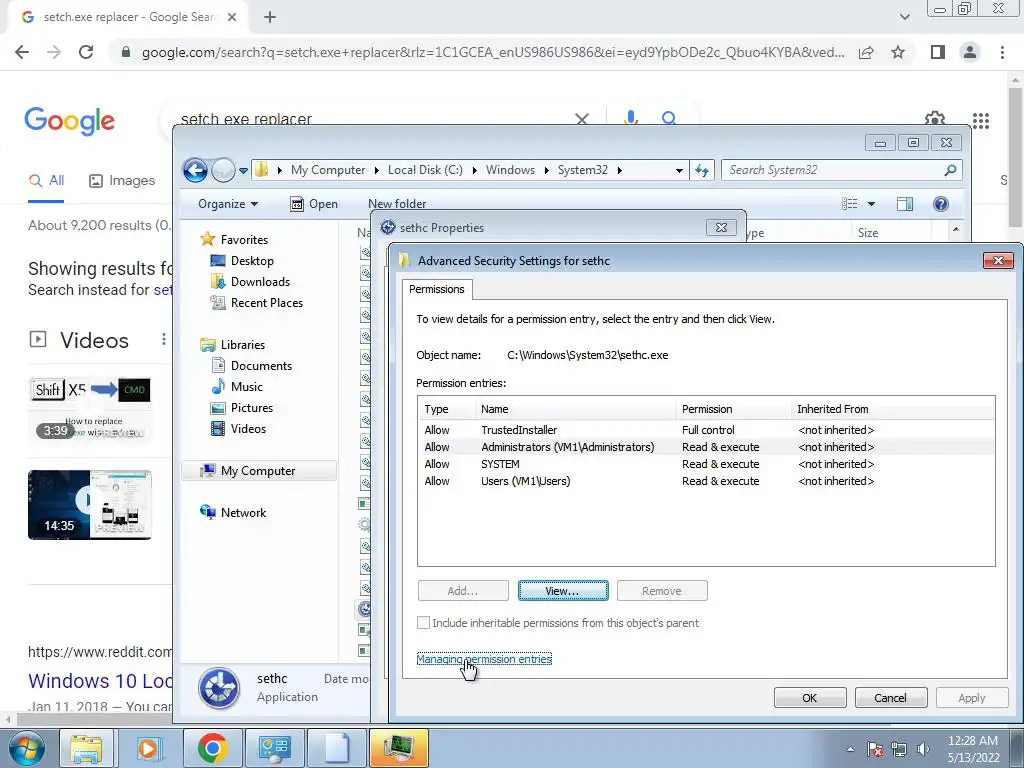The width and height of the screenshot is (1024, 768).
Task: Bookmark this page with star icon
Action: (x=898, y=52)
